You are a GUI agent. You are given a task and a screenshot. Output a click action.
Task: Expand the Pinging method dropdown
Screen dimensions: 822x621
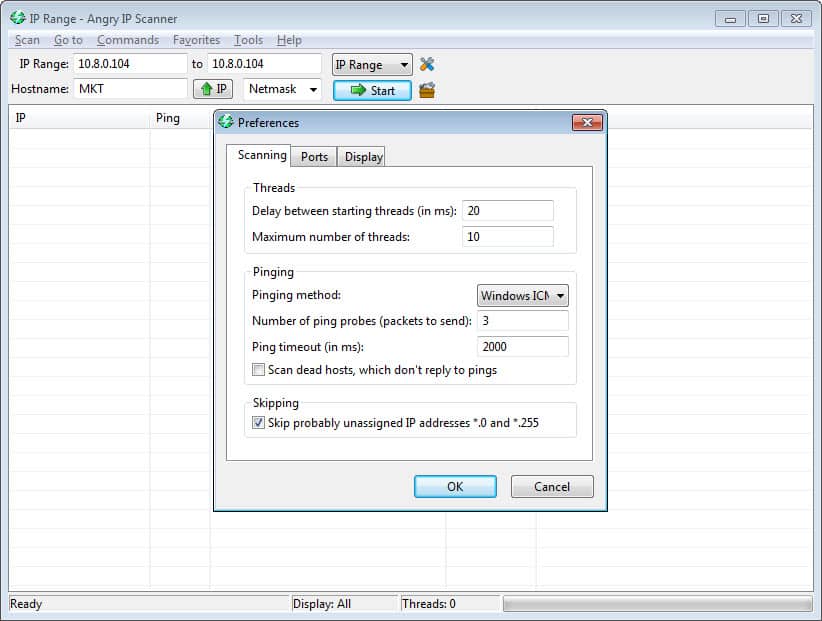coord(523,296)
